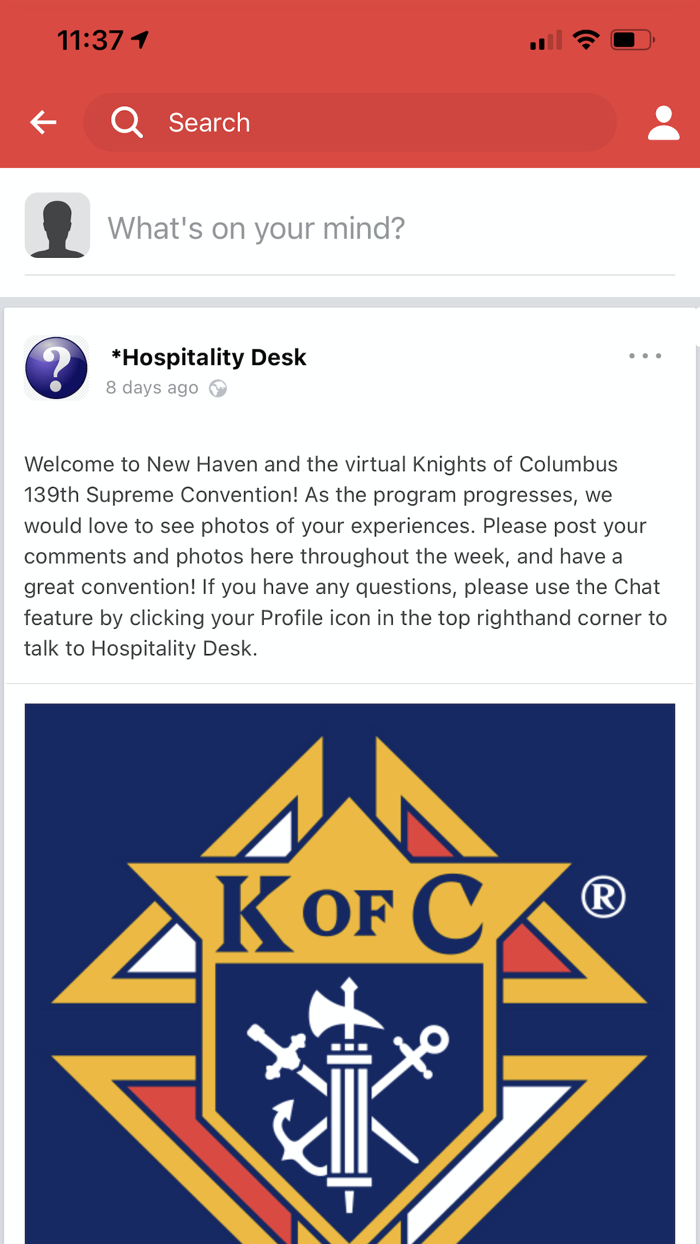This screenshot has width=700, height=1244.
Task: Tap the Hospitality Desk question mark avatar
Action: [56, 367]
